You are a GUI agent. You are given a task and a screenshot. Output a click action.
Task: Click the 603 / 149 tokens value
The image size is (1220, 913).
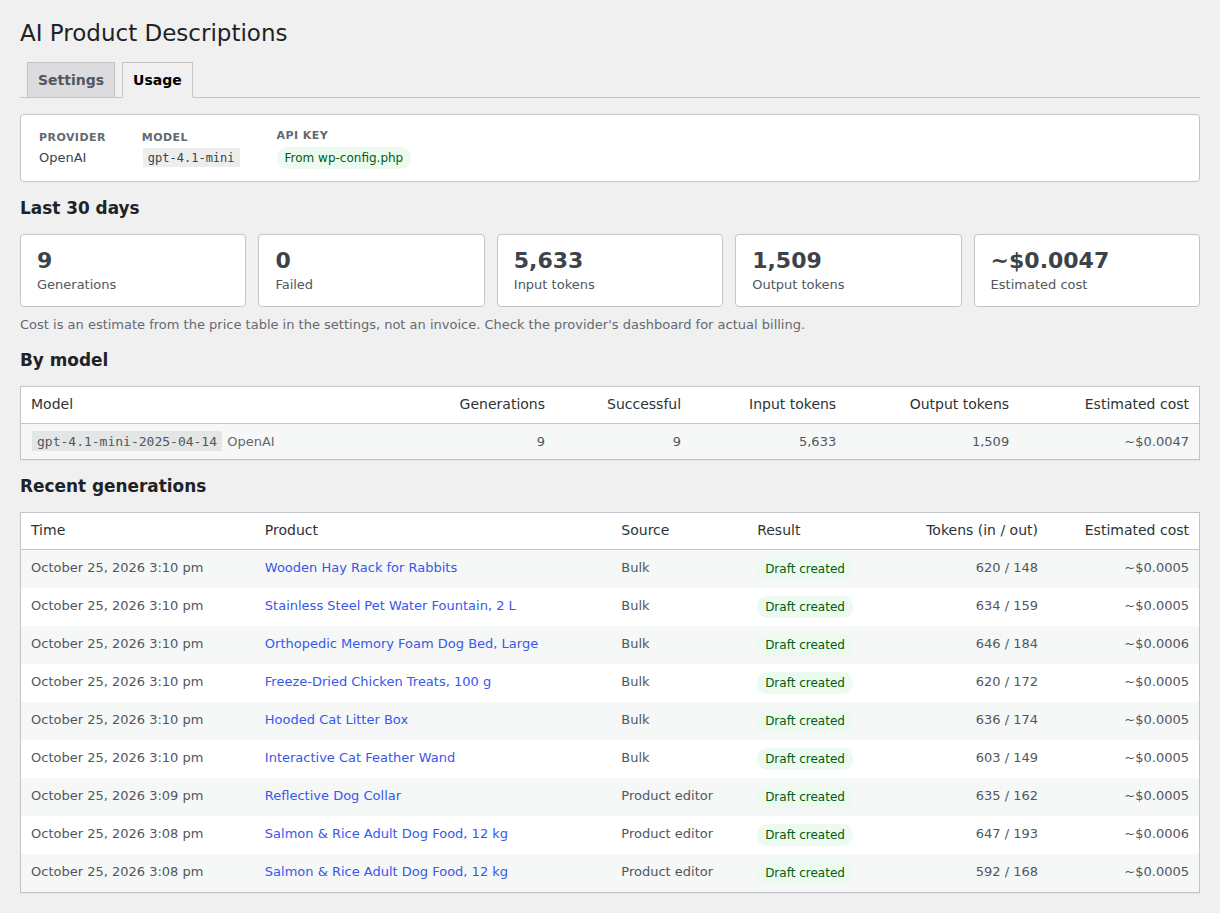(1007, 758)
